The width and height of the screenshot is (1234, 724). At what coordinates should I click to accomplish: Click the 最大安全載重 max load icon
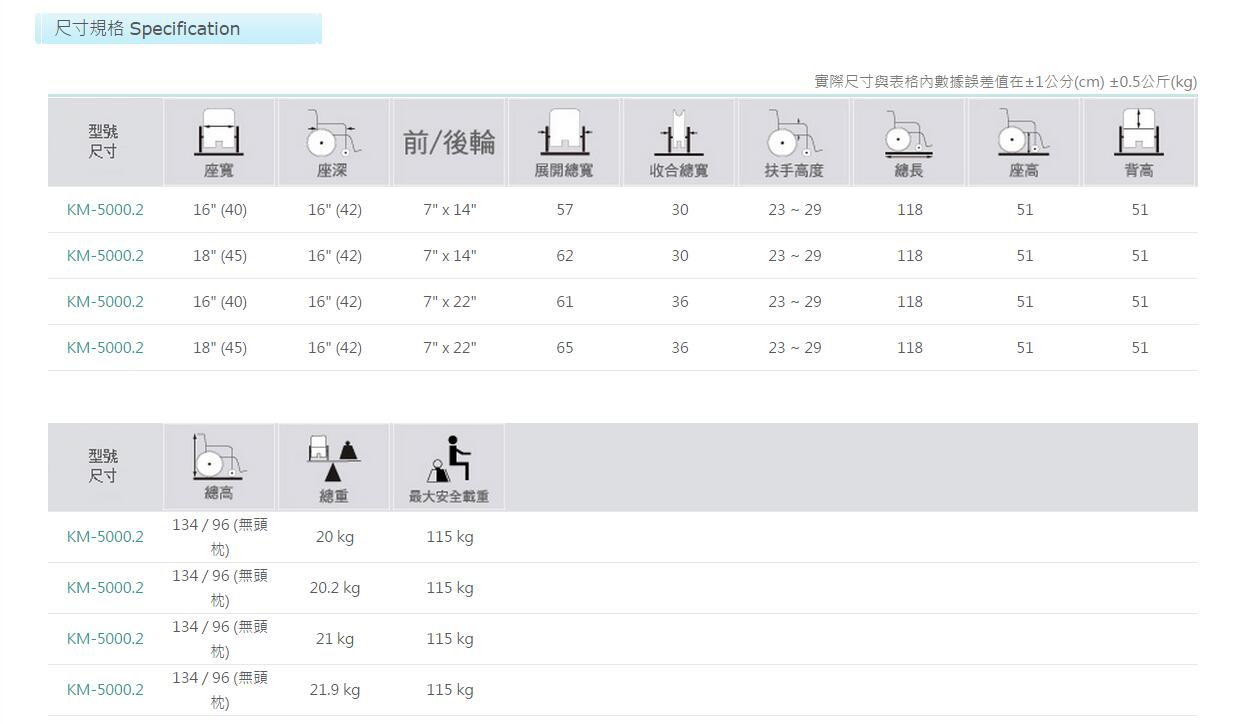point(449,460)
